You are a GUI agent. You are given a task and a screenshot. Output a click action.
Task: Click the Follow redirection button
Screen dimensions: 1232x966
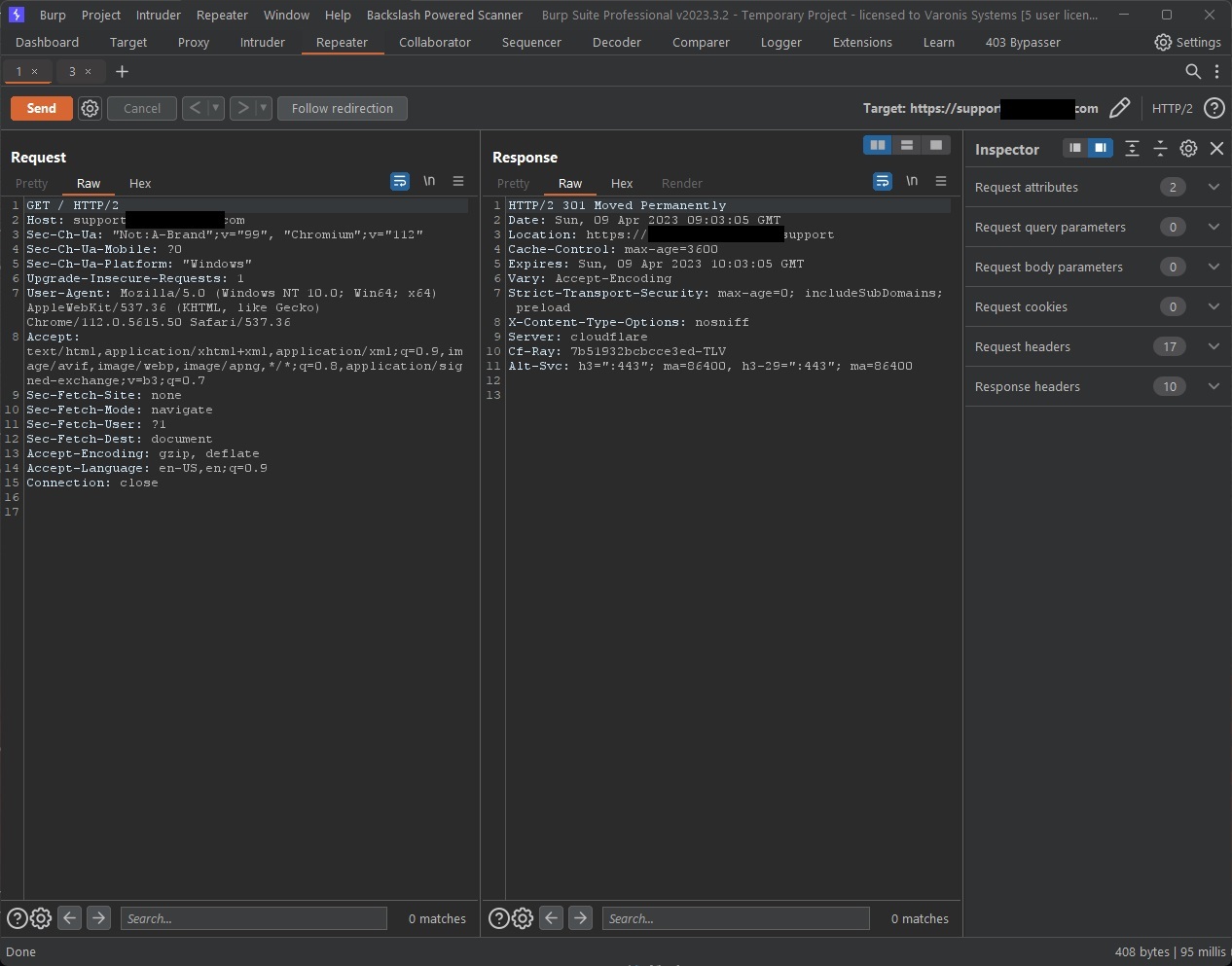(x=342, y=108)
